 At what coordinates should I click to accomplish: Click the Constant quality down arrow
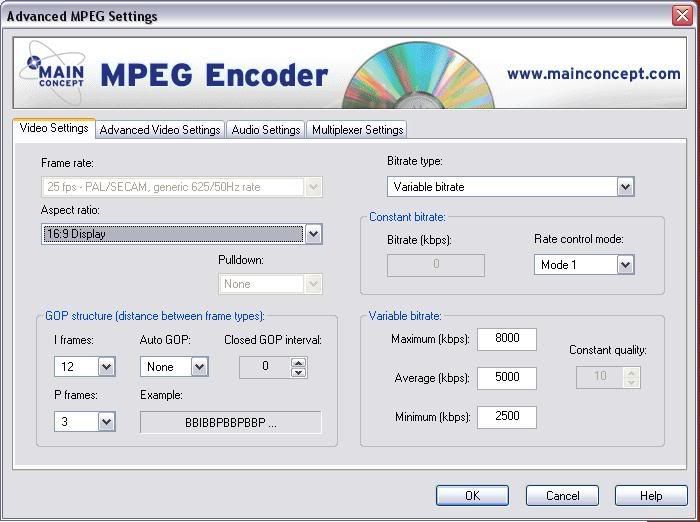631,382
